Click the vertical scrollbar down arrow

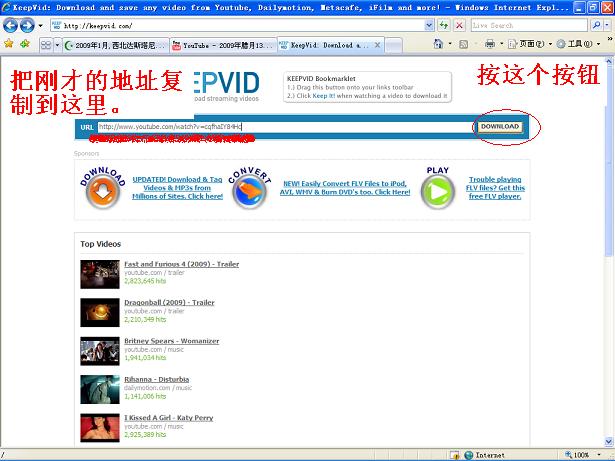[609, 442]
